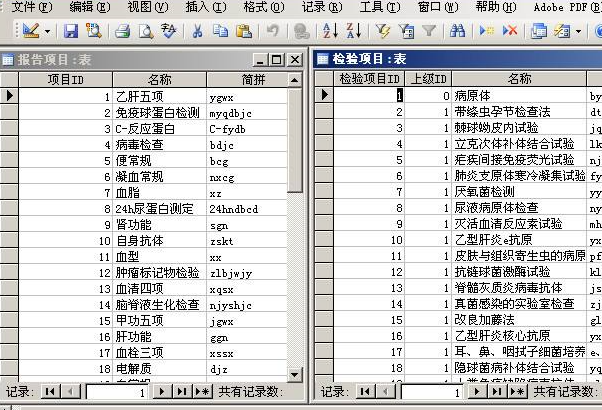Click the Delete Record icon in toolbar
The image size is (602, 410).
[x=510, y=31]
